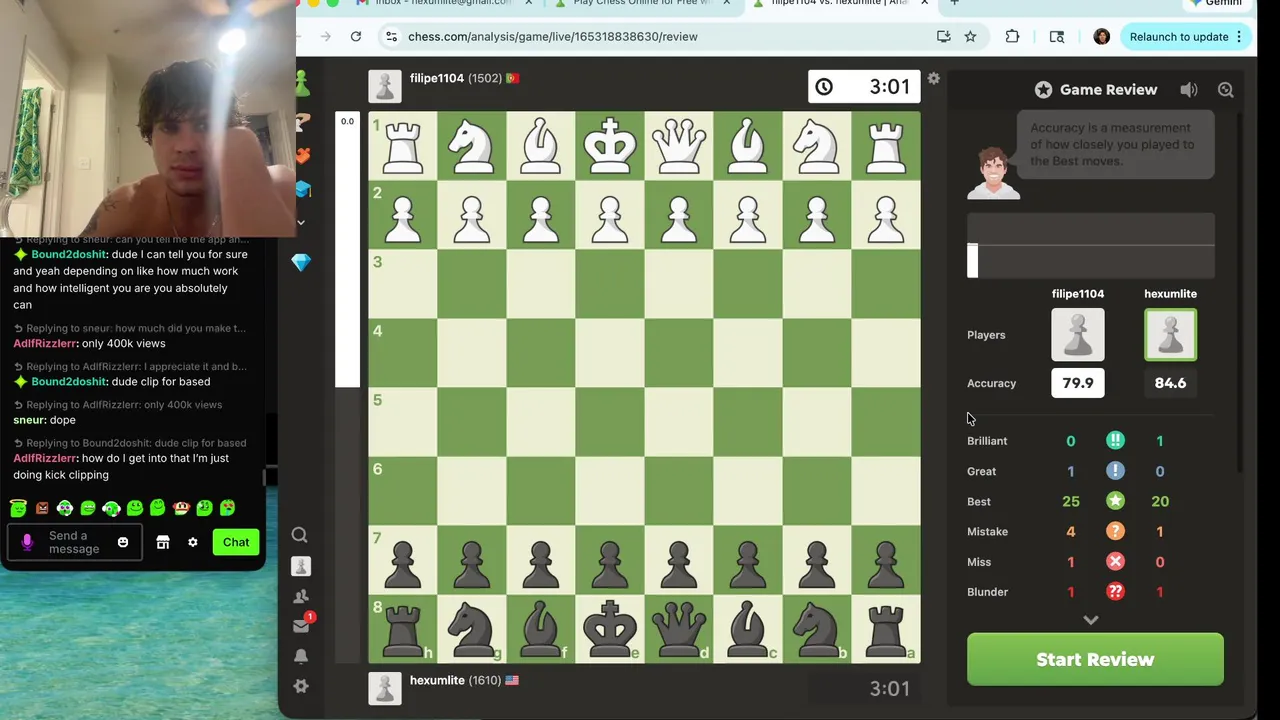Click filipe1104 accuracy value 79.9
Screen dimensions: 1280x720
(x=1078, y=383)
